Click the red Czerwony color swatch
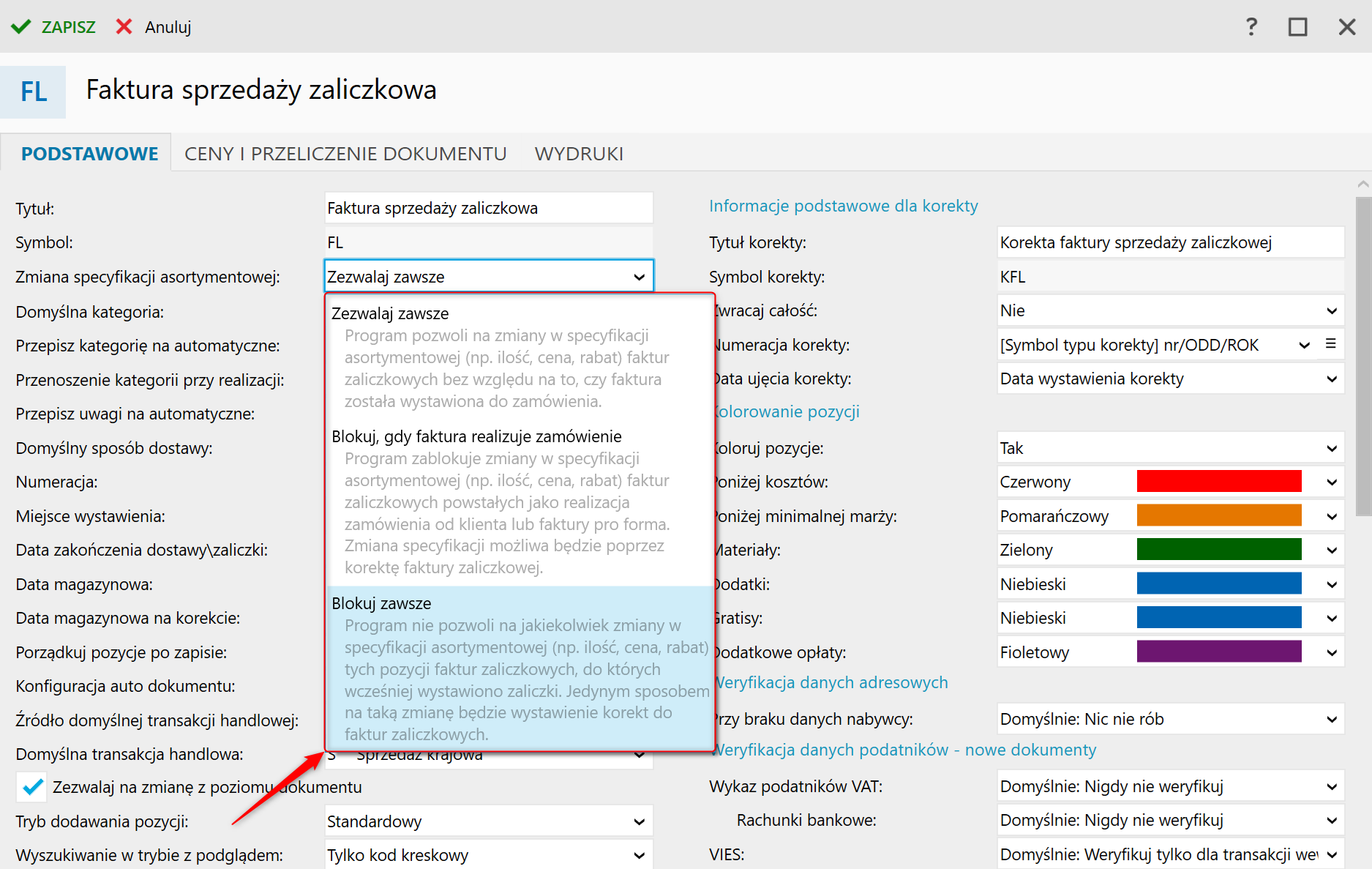The image size is (1372, 869). coord(1219,482)
